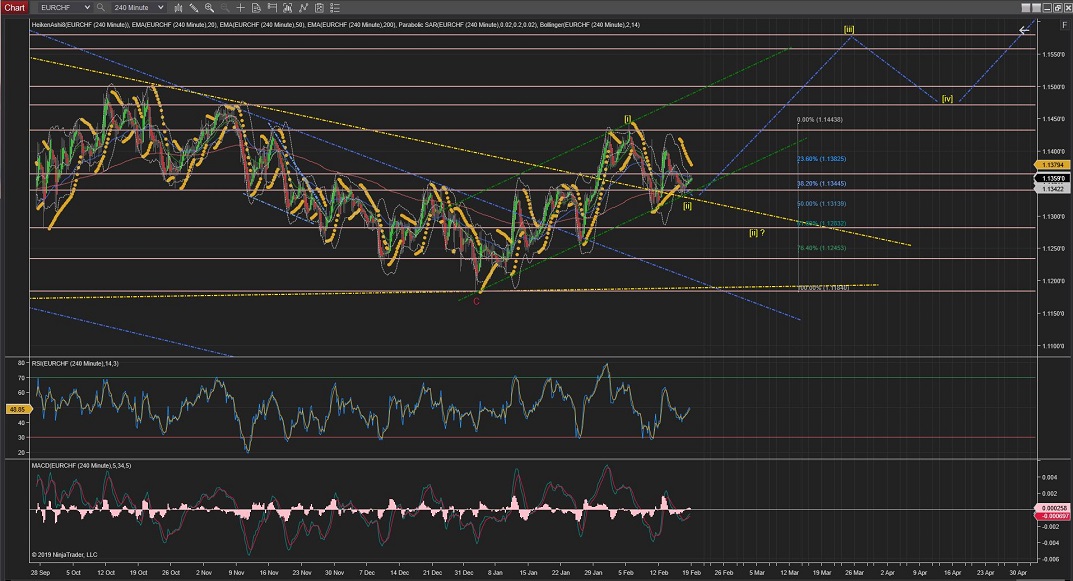
Task: Open the Indicators toolbar icon
Action: [287, 8]
